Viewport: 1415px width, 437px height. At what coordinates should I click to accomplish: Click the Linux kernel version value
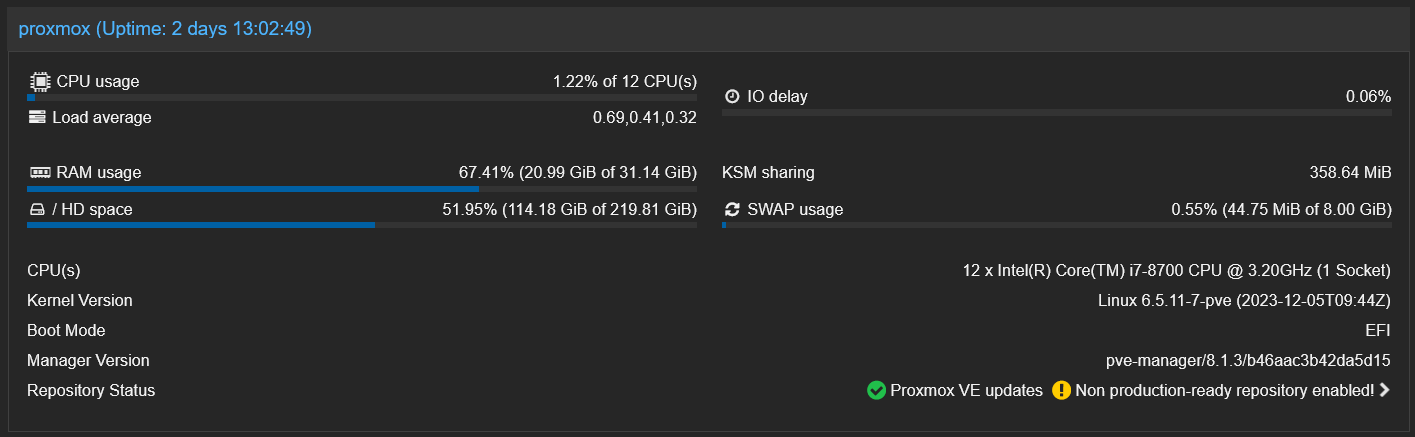[1244, 300]
